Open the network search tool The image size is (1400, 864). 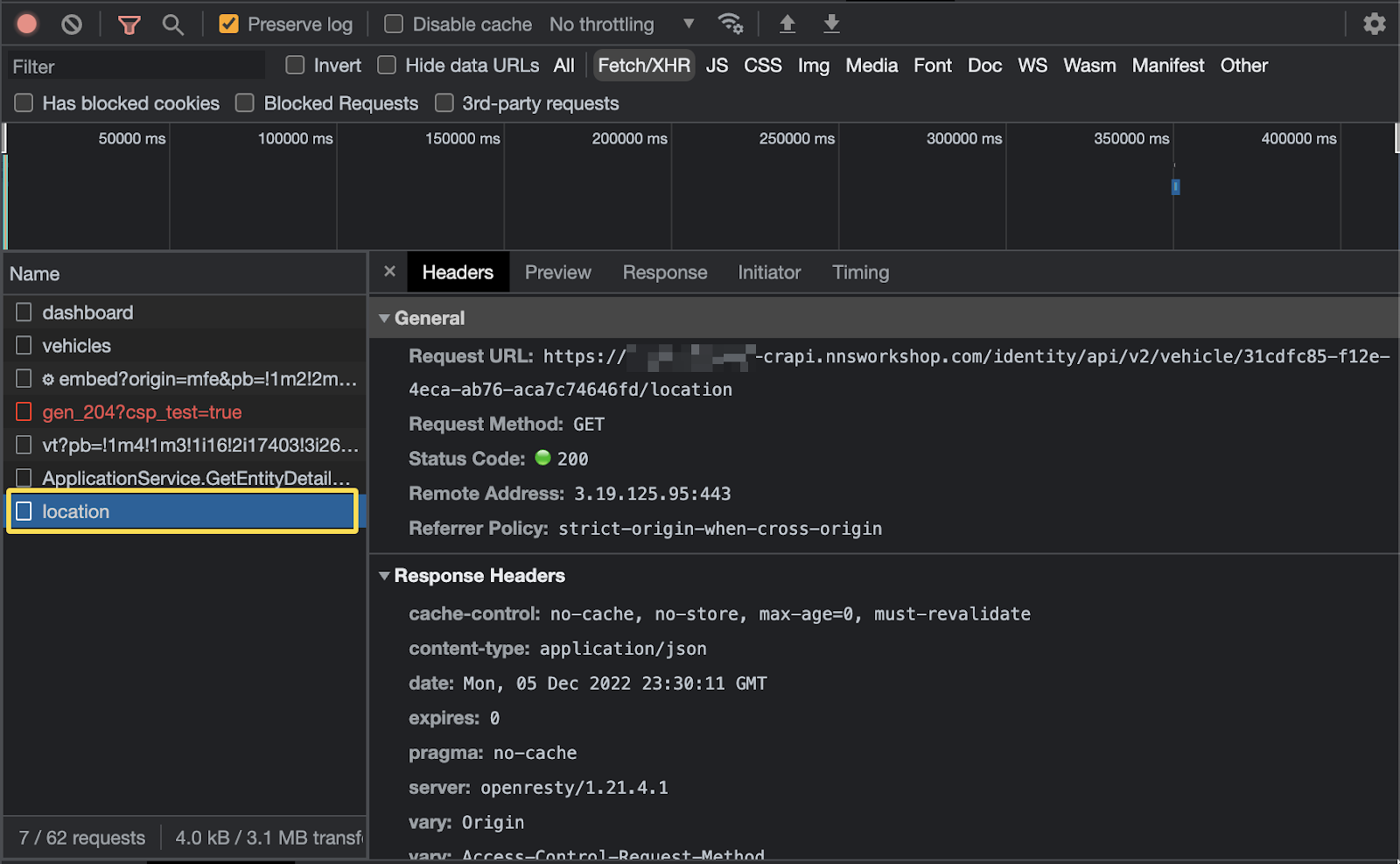(173, 25)
